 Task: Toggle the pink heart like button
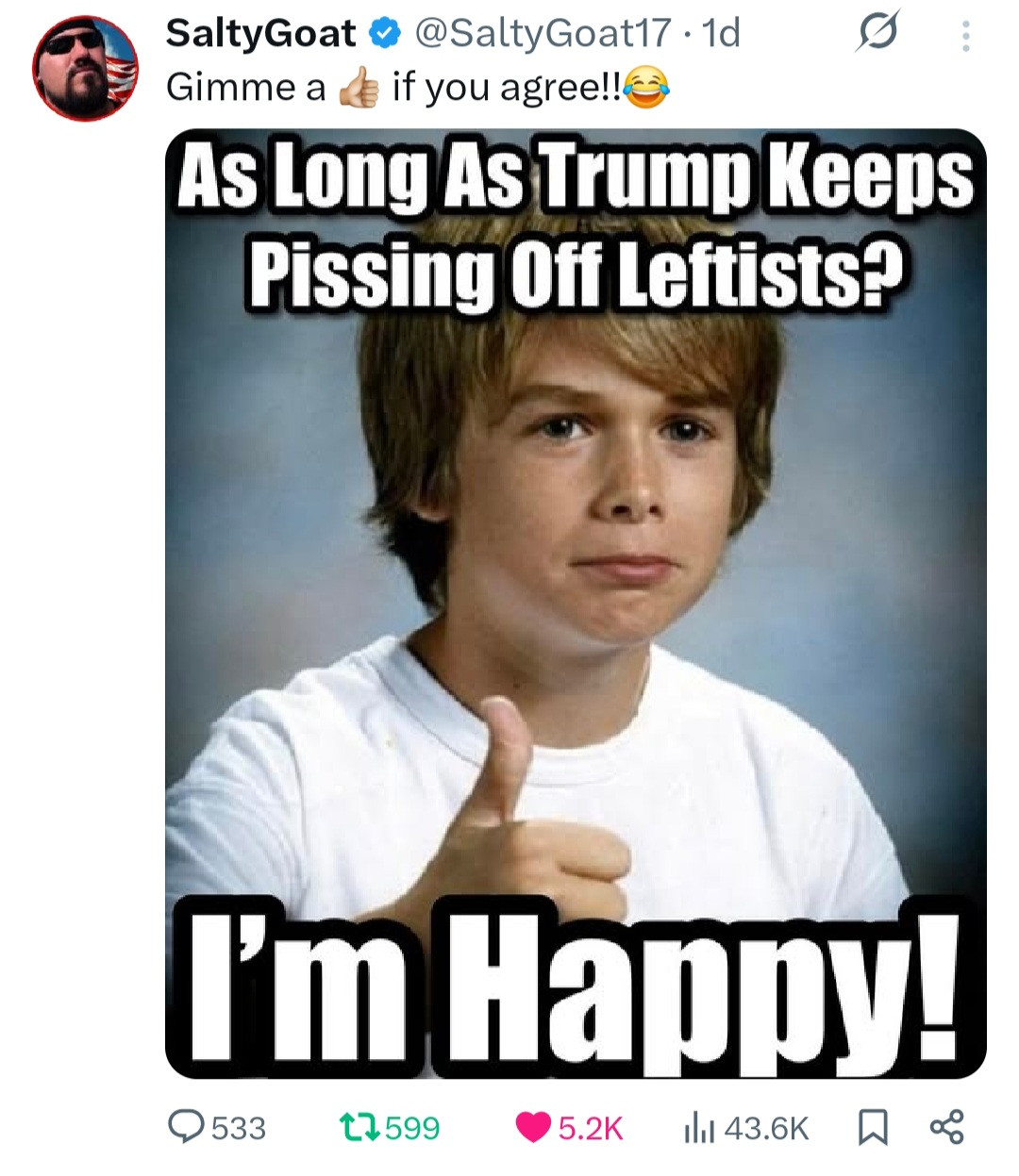[533, 1127]
